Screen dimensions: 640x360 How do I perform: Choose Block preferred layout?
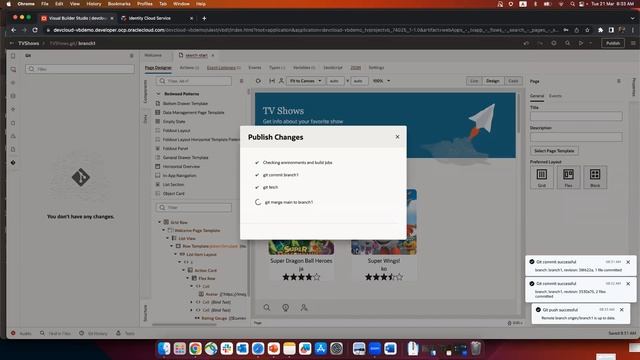tap(595, 177)
